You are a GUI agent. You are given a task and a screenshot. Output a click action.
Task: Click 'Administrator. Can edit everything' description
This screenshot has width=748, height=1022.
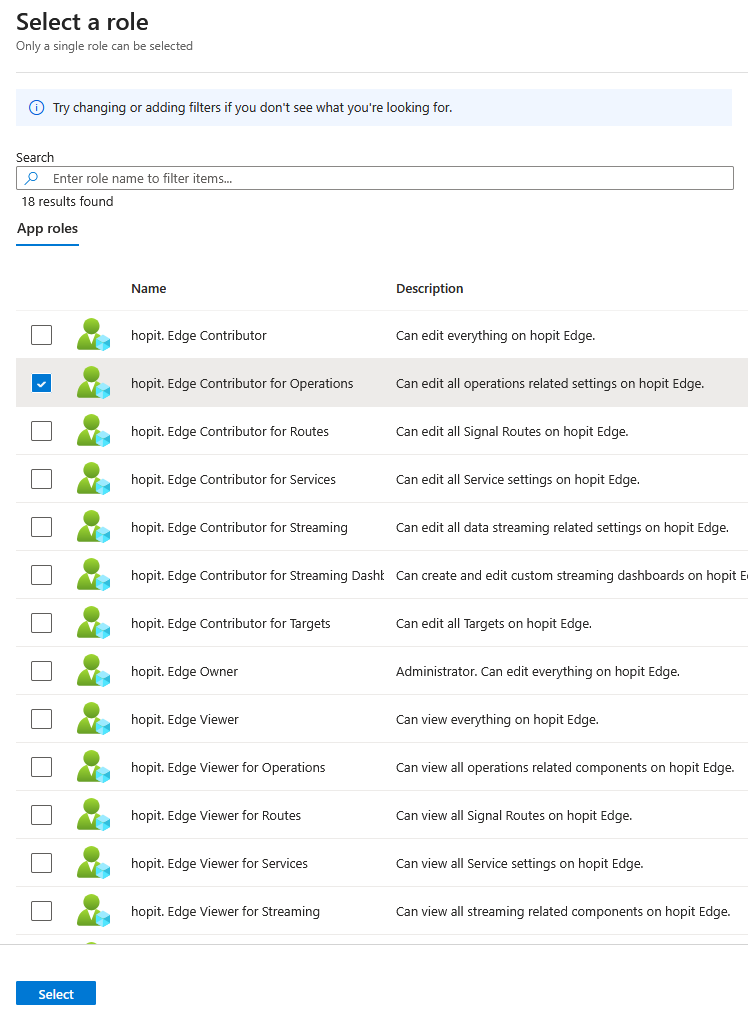pos(538,671)
